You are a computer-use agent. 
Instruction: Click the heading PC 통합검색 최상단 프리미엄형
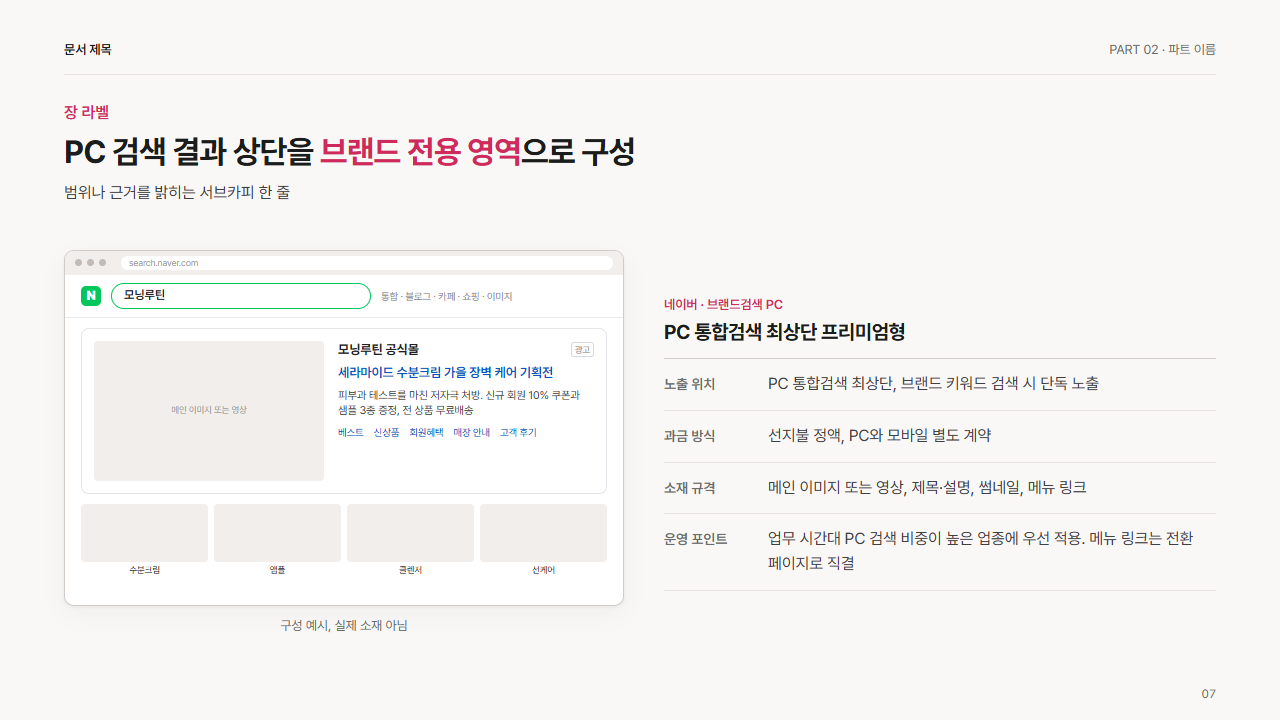(785, 332)
